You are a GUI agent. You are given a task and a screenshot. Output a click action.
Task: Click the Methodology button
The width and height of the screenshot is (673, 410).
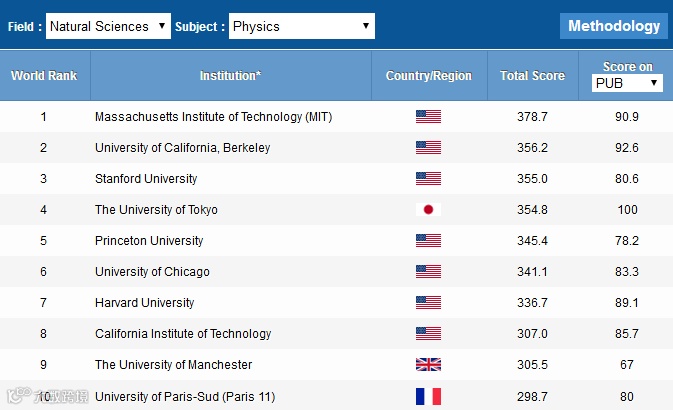[x=613, y=26]
